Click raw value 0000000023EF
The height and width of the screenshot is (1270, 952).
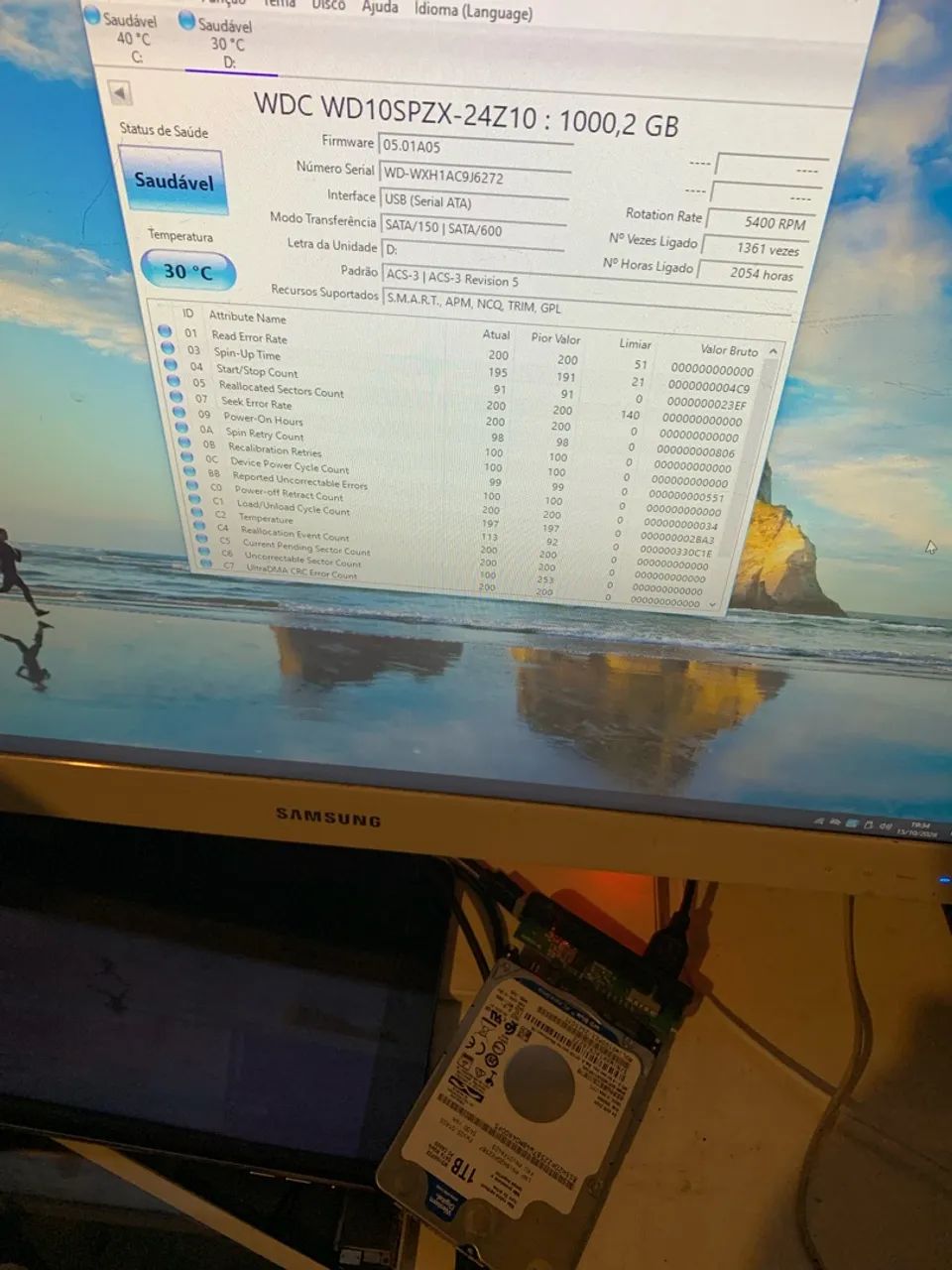point(706,404)
